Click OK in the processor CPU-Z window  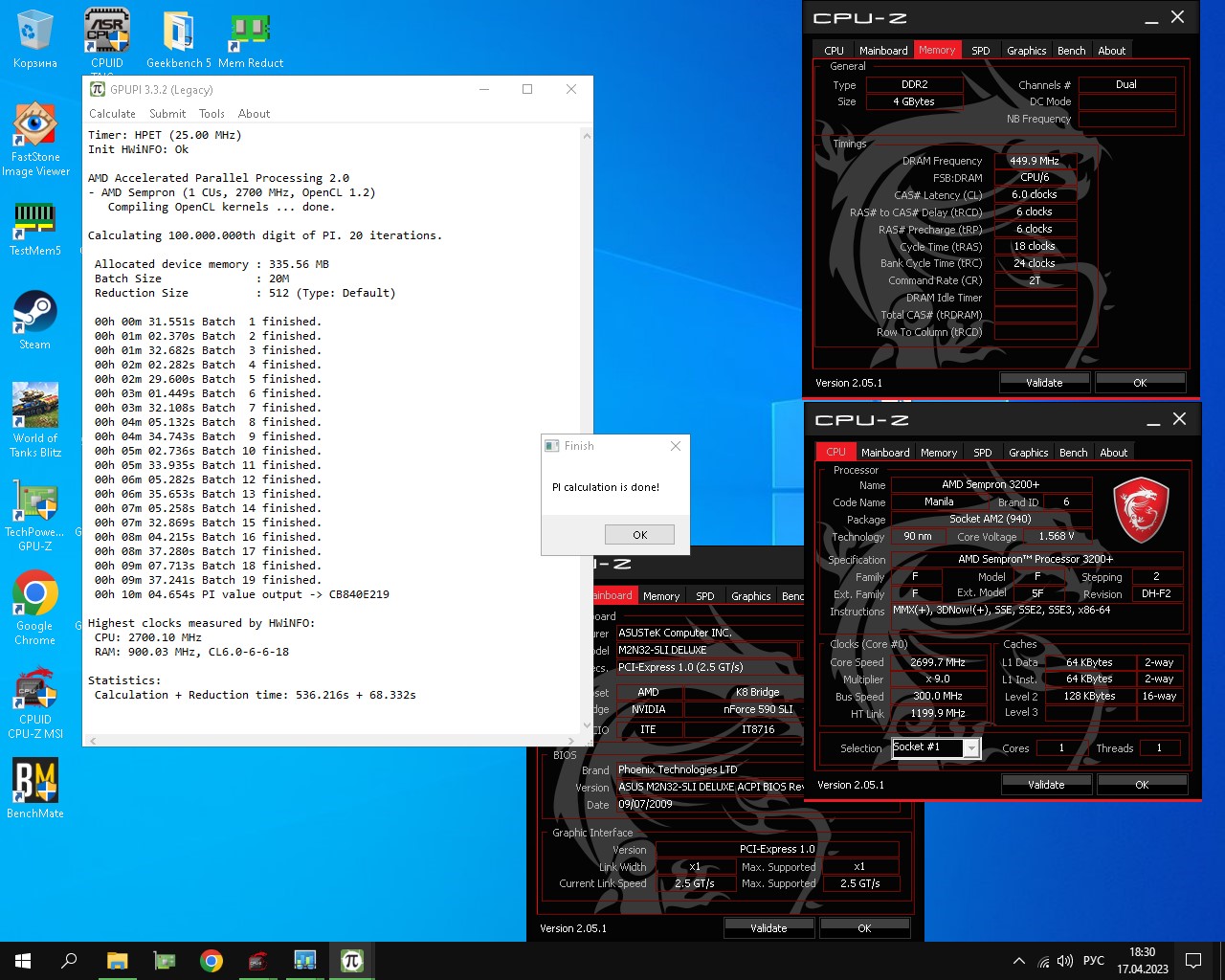click(x=1142, y=785)
